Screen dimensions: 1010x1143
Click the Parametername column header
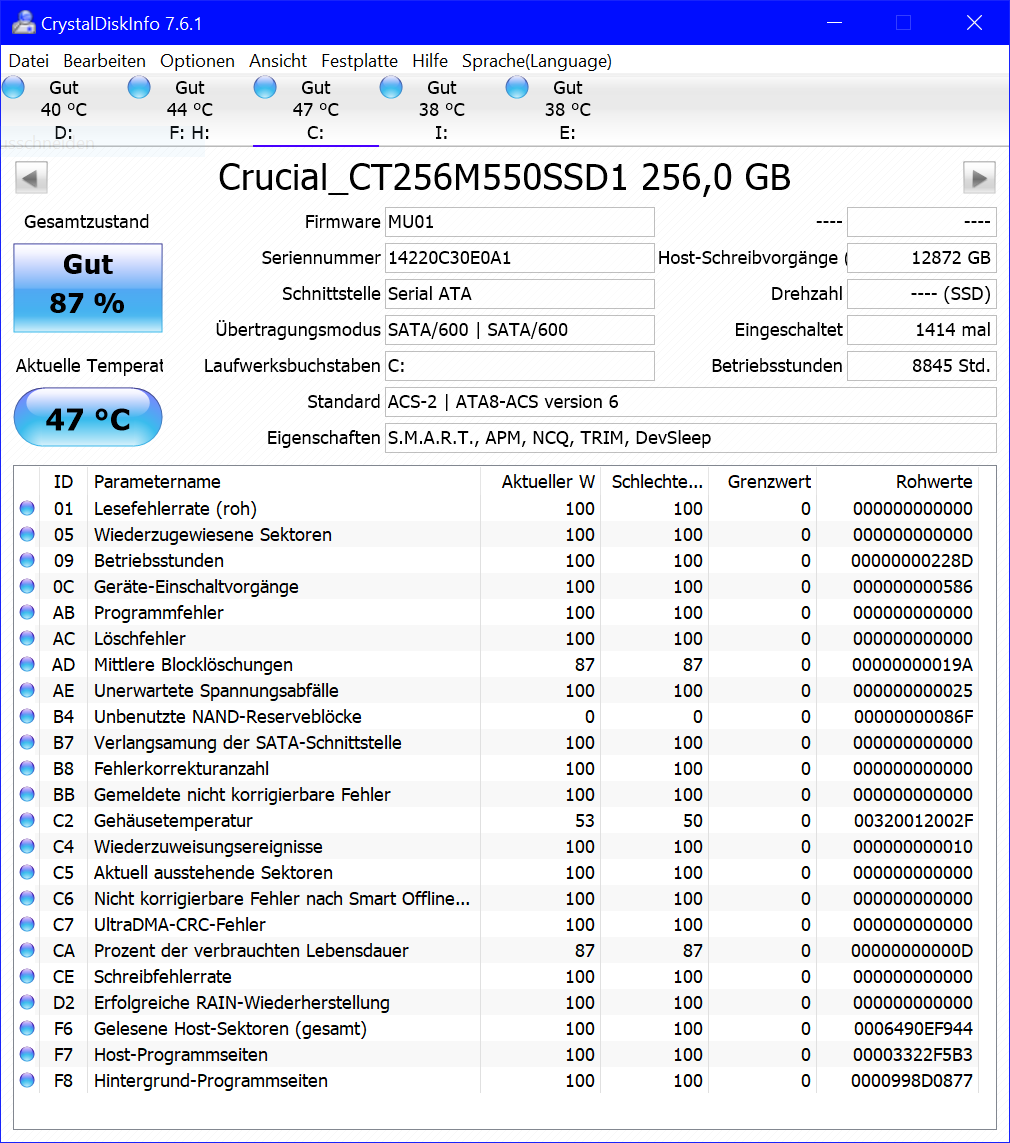point(283,482)
